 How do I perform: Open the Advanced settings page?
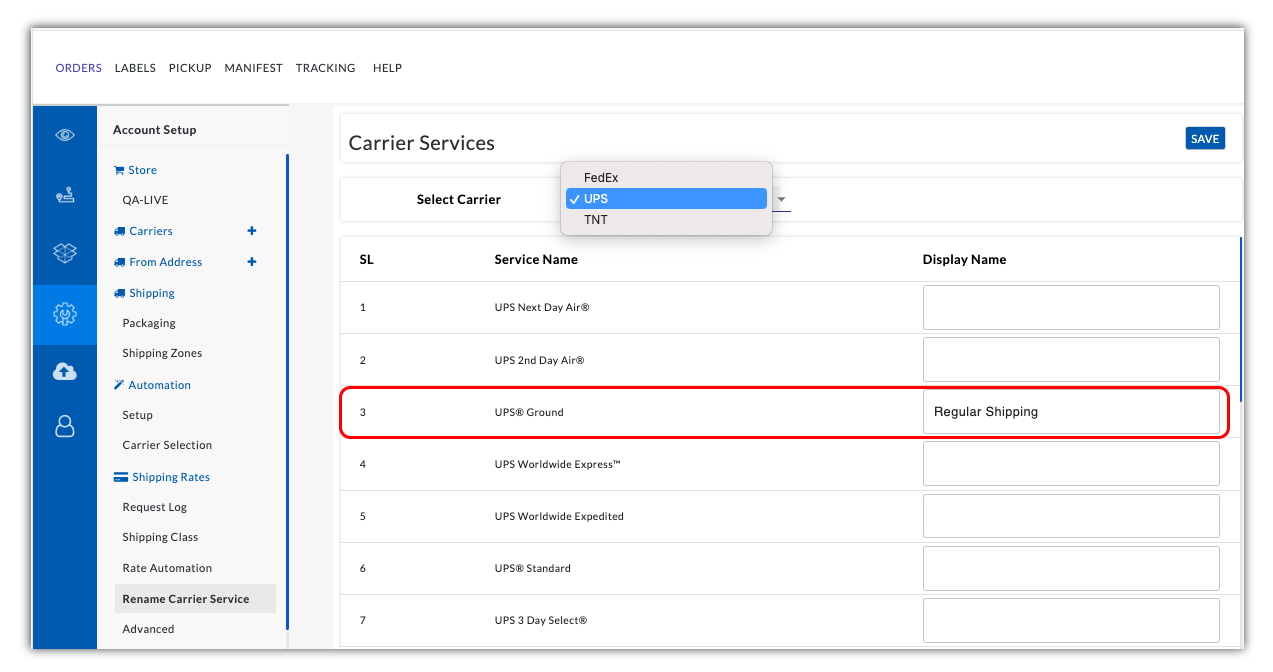click(148, 629)
